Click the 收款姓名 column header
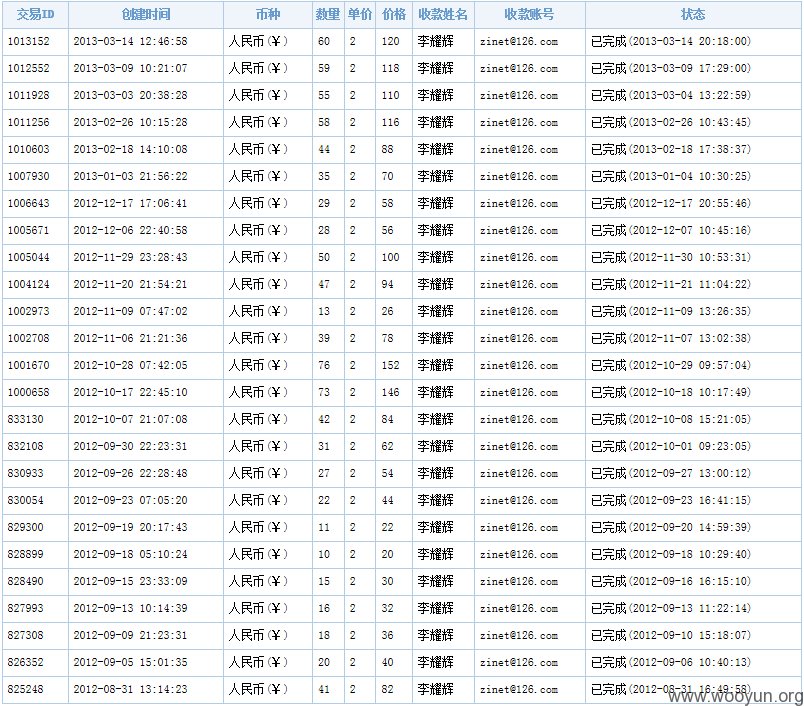Screen dimensions: 804x706 (443, 14)
